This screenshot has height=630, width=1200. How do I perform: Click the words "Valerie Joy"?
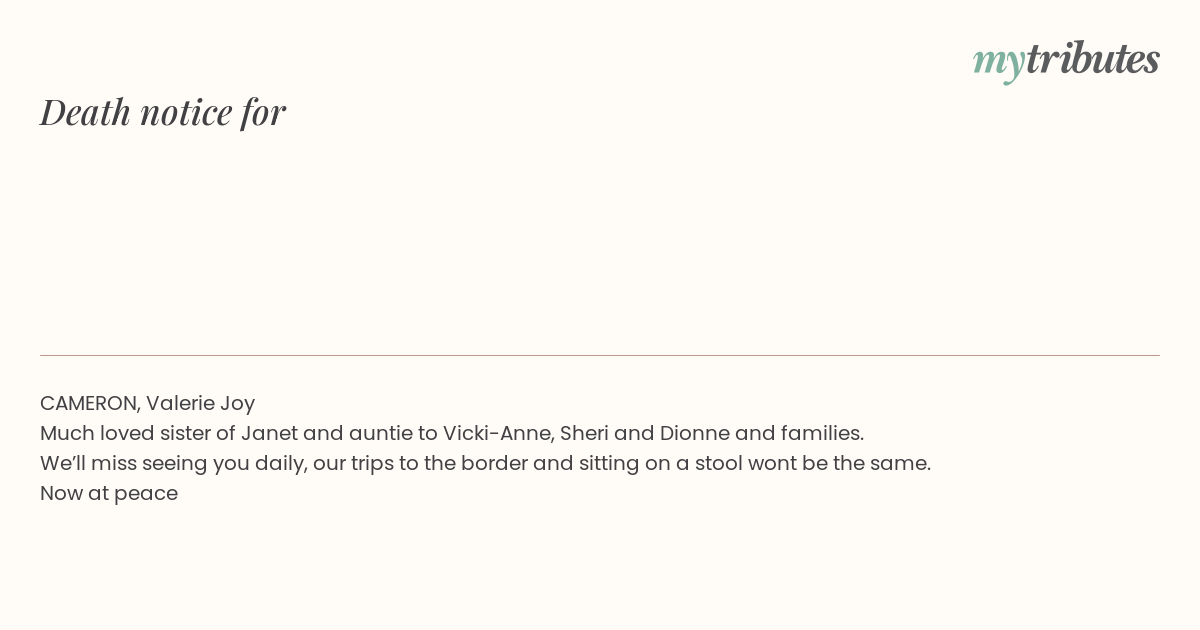point(201,404)
